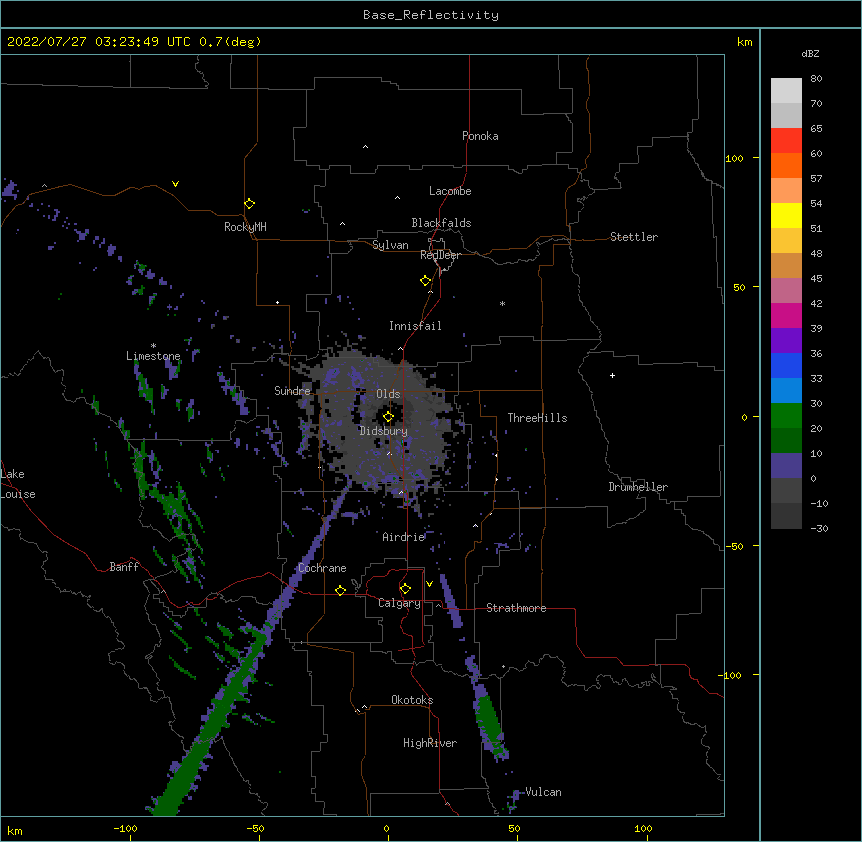Pick the bright yellow 51-54 dBZ swatch

pyautogui.click(x=786, y=215)
